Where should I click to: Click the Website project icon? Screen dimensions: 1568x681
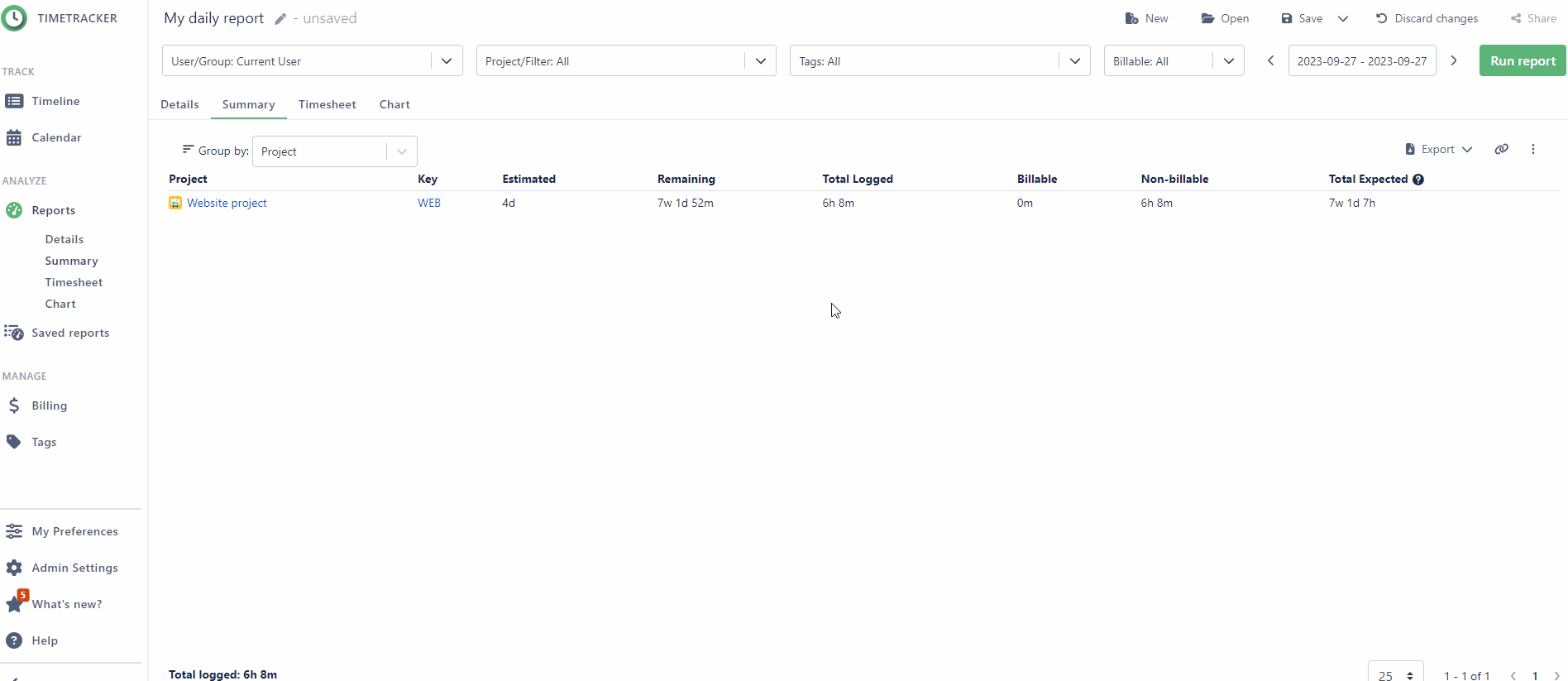tap(175, 203)
